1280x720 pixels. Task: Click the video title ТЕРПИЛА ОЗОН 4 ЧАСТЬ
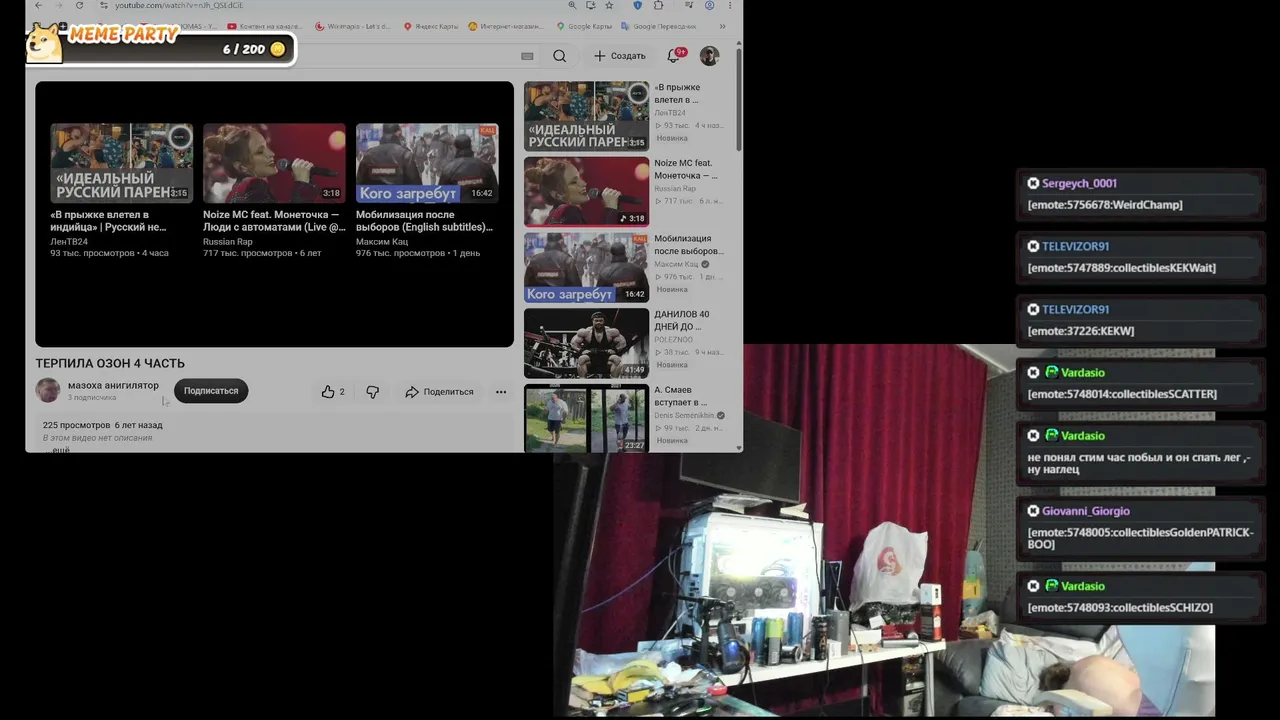point(110,363)
